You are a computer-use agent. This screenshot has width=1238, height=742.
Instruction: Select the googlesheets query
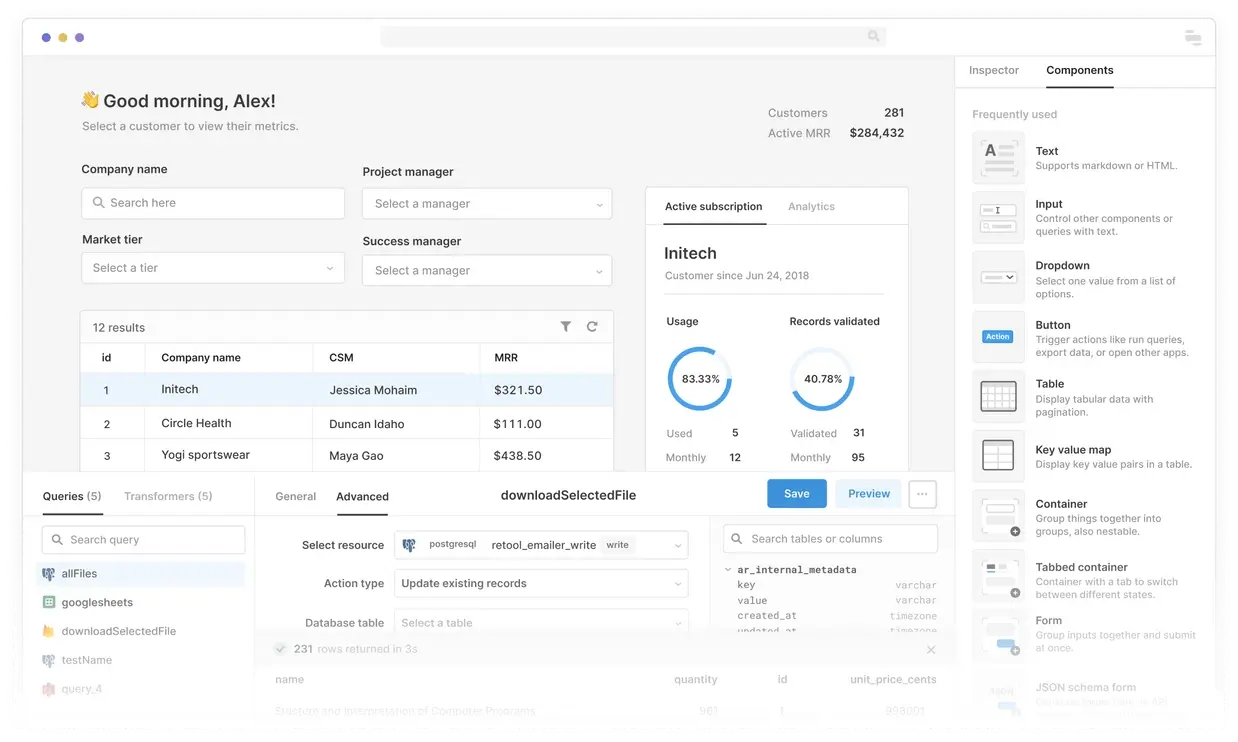pyautogui.click(x=97, y=603)
